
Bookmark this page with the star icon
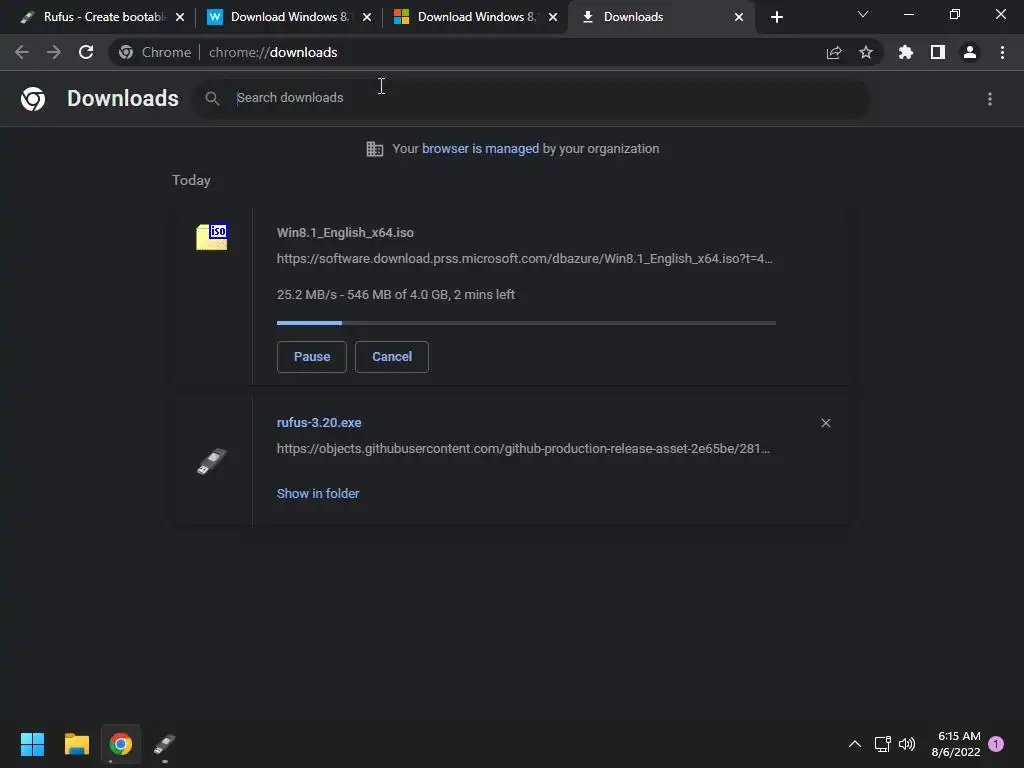coord(866,52)
